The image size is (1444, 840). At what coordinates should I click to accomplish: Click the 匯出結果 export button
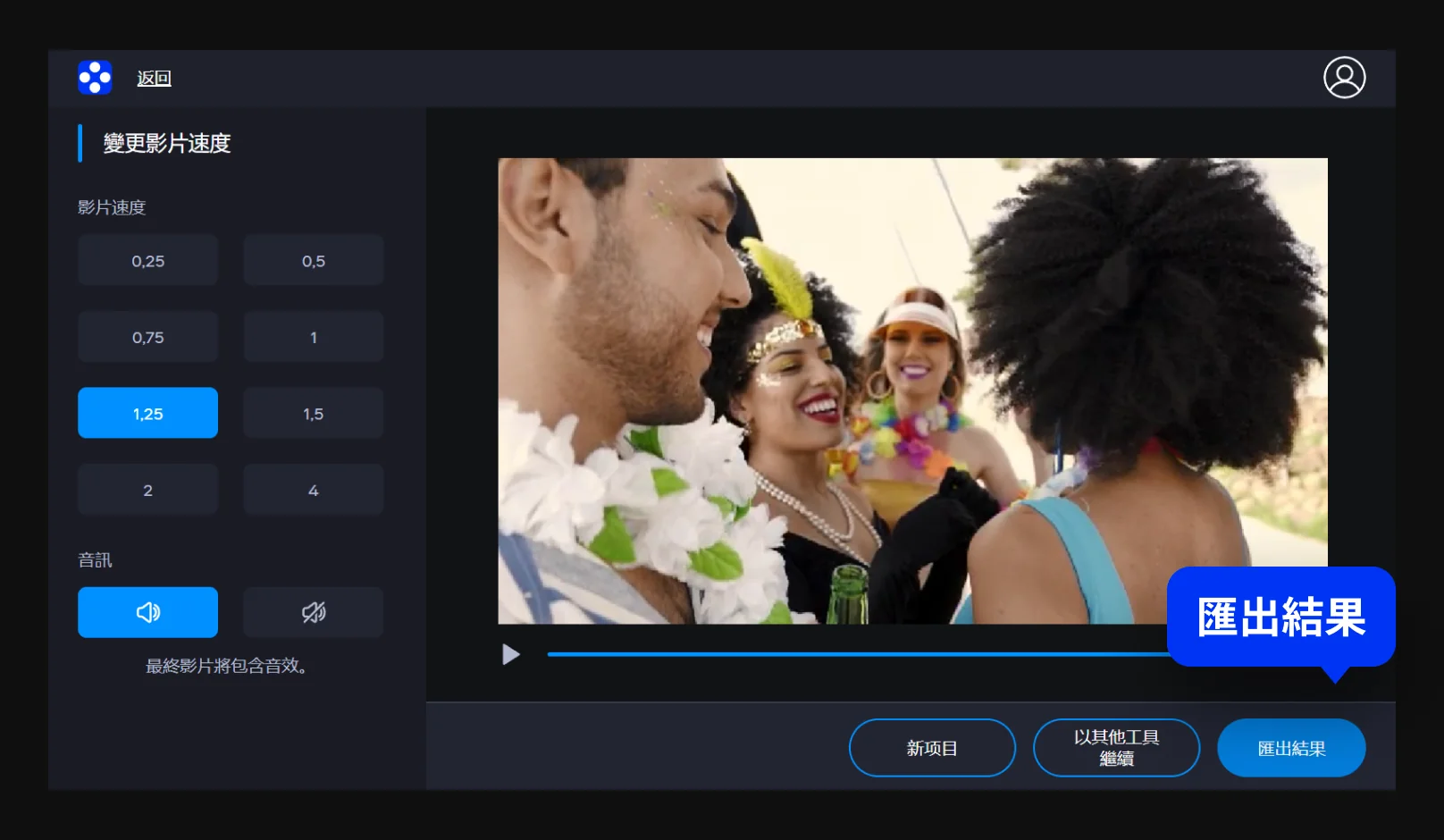tap(1291, 748)
